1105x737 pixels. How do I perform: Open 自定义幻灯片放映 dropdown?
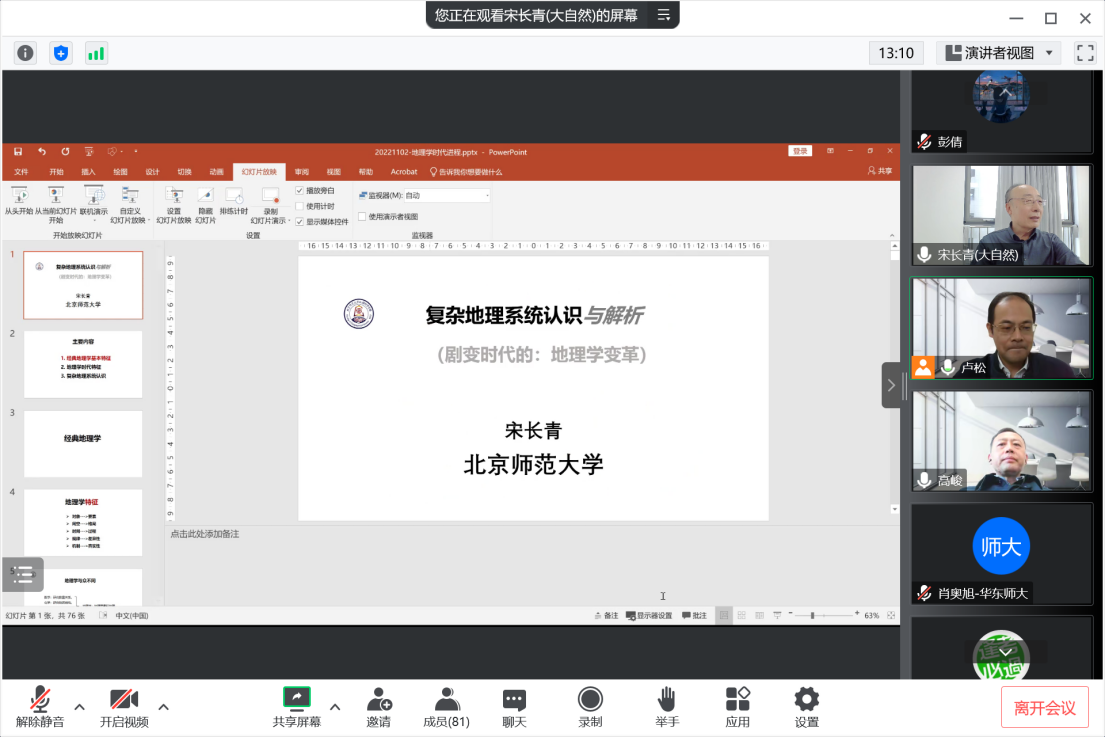click(130, 205)
